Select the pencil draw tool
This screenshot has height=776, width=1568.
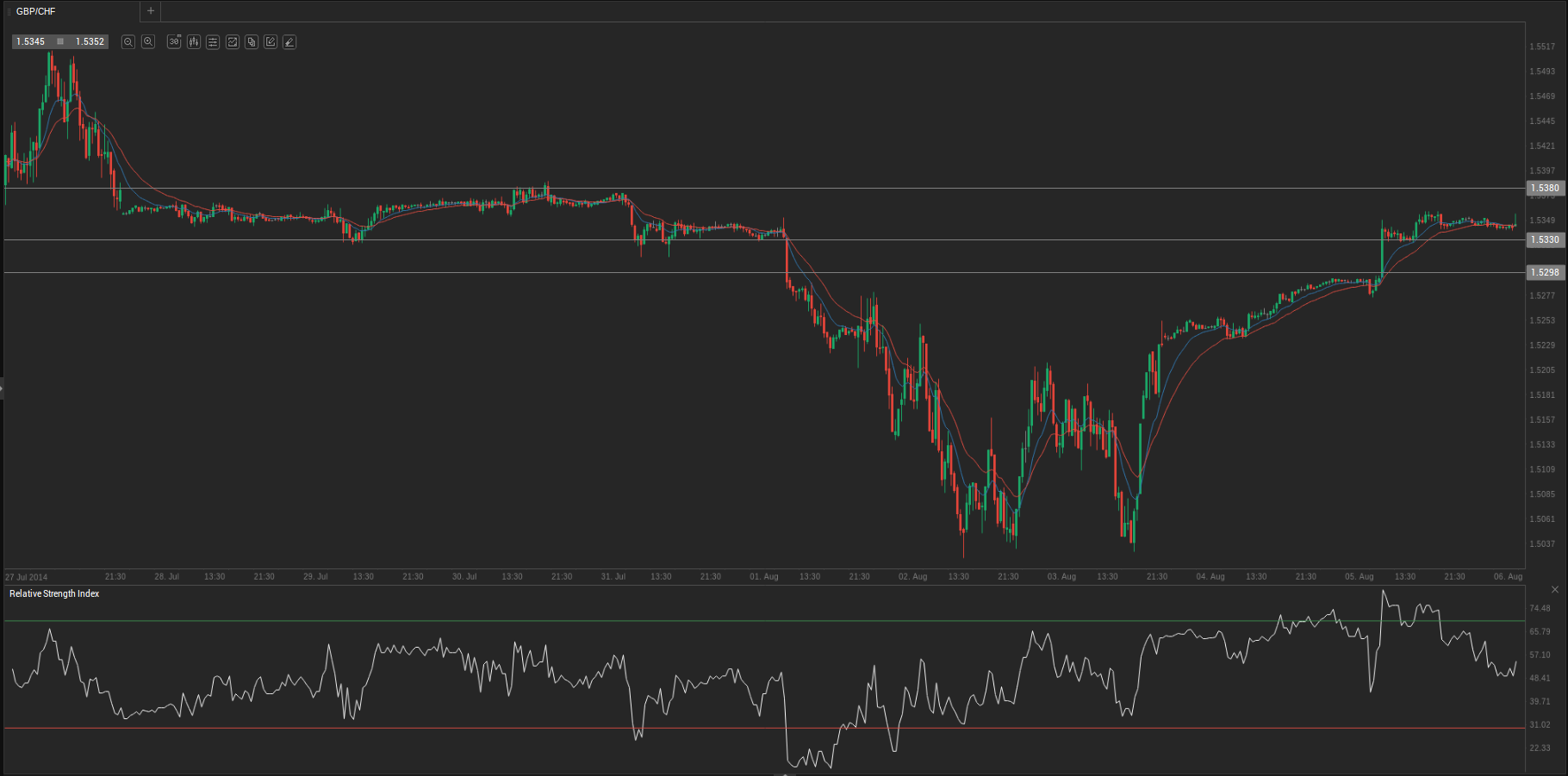[x=289, y=41]
